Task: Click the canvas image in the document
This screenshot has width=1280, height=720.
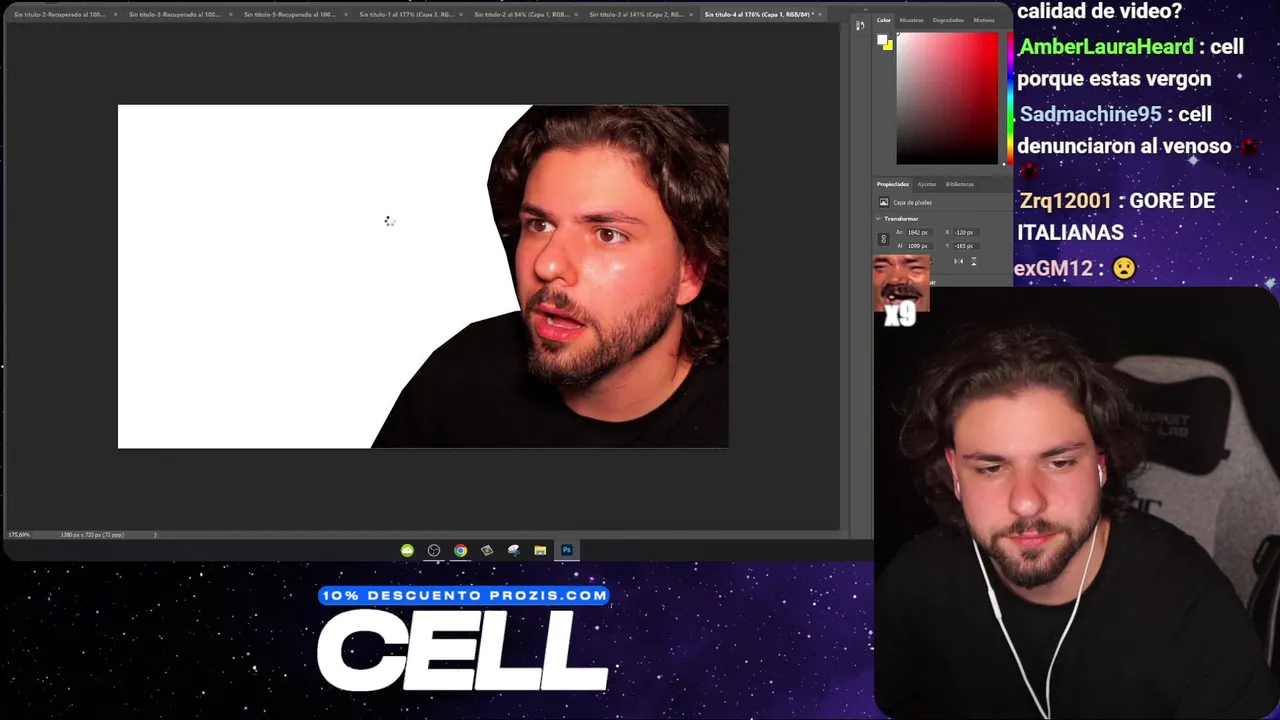Action: (423, 277)
